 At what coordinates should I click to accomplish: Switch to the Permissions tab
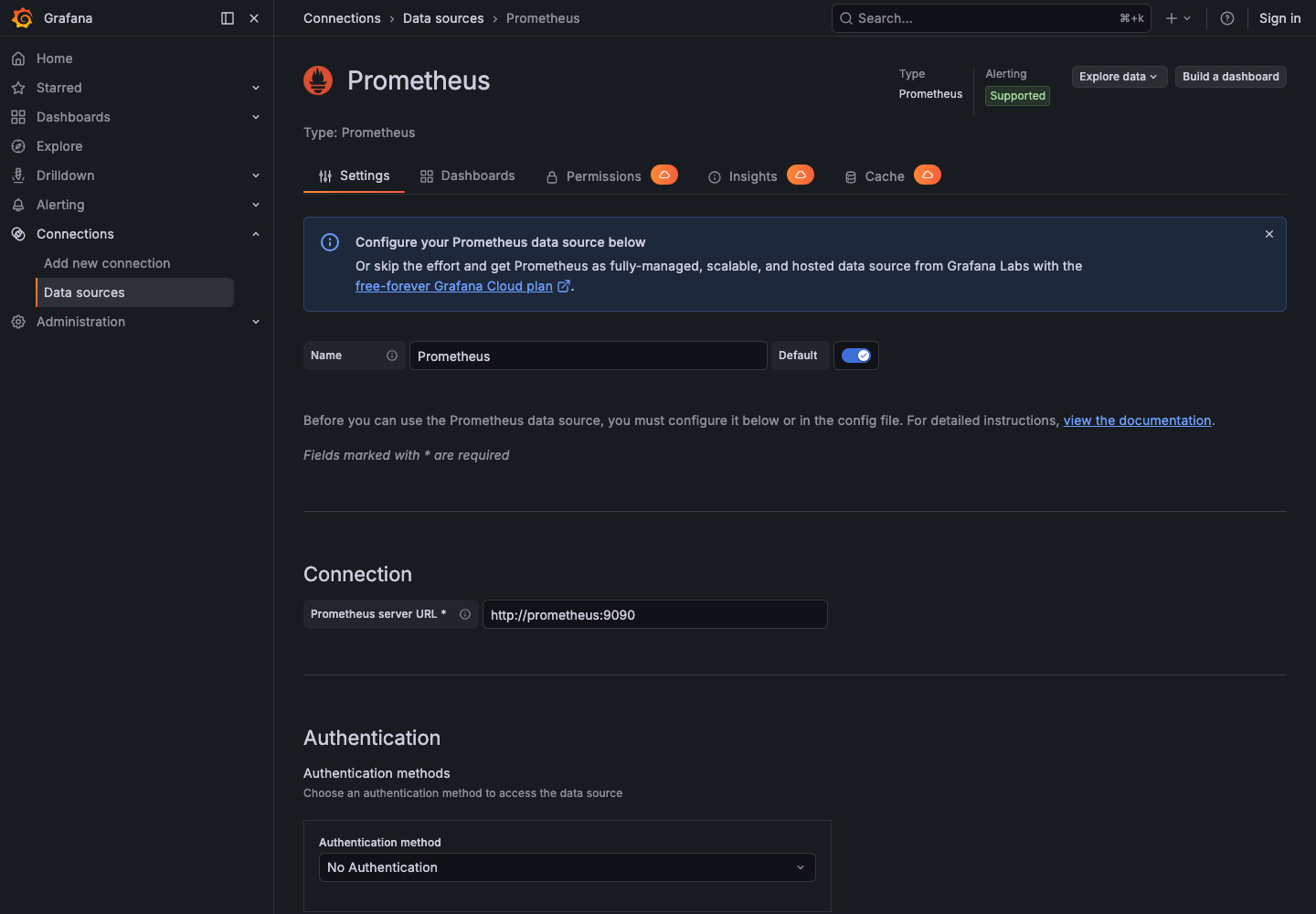click(594, 176)
